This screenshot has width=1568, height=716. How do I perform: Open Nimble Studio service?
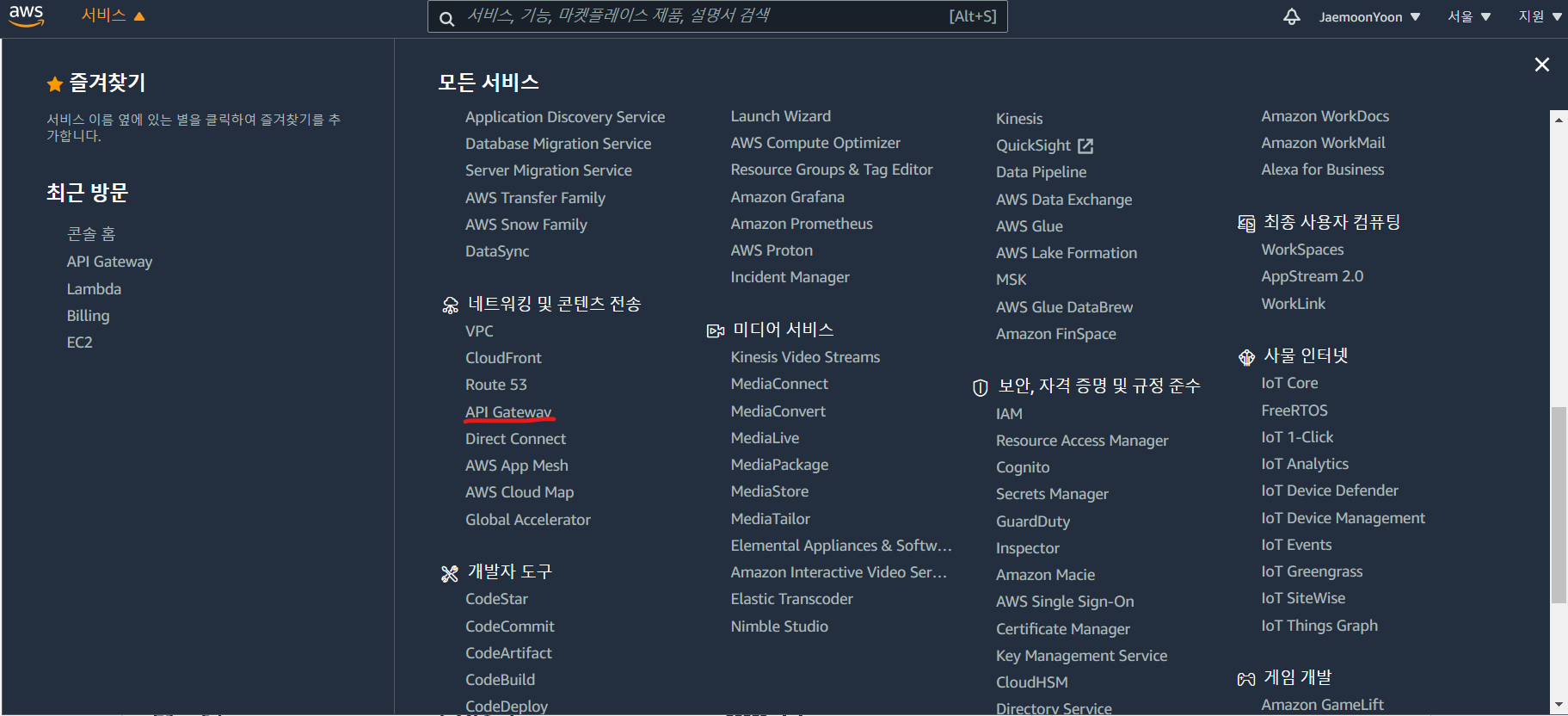click(x=779, y=626)
